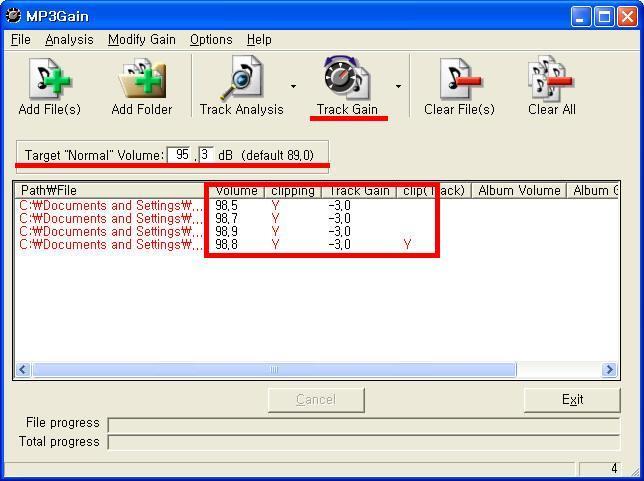Viewport: 644px width, 481px height.
Task: Sort by the clip(Track) column header
Action: tap(433, 191)
